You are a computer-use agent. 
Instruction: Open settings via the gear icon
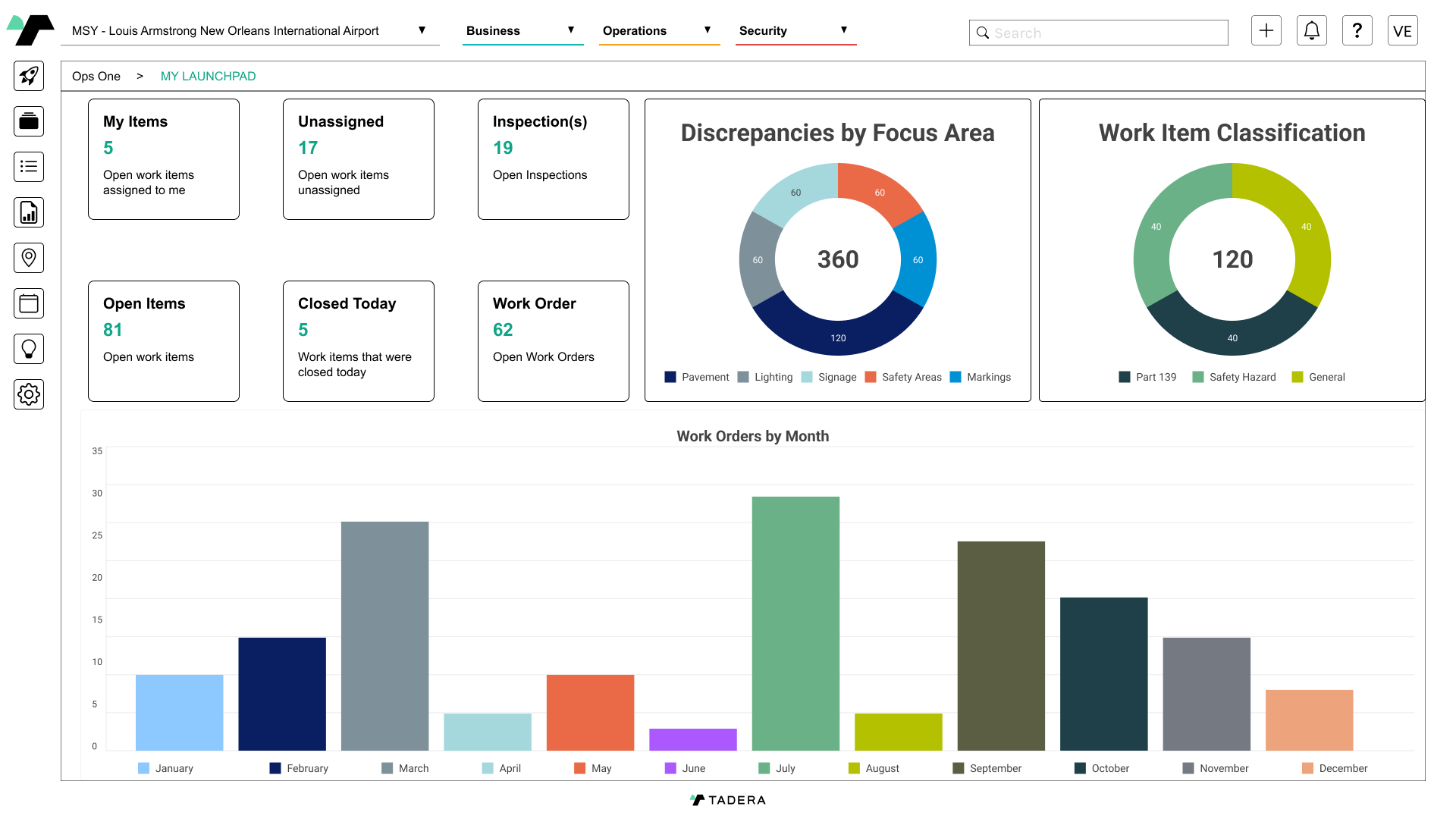coord(29,394)
